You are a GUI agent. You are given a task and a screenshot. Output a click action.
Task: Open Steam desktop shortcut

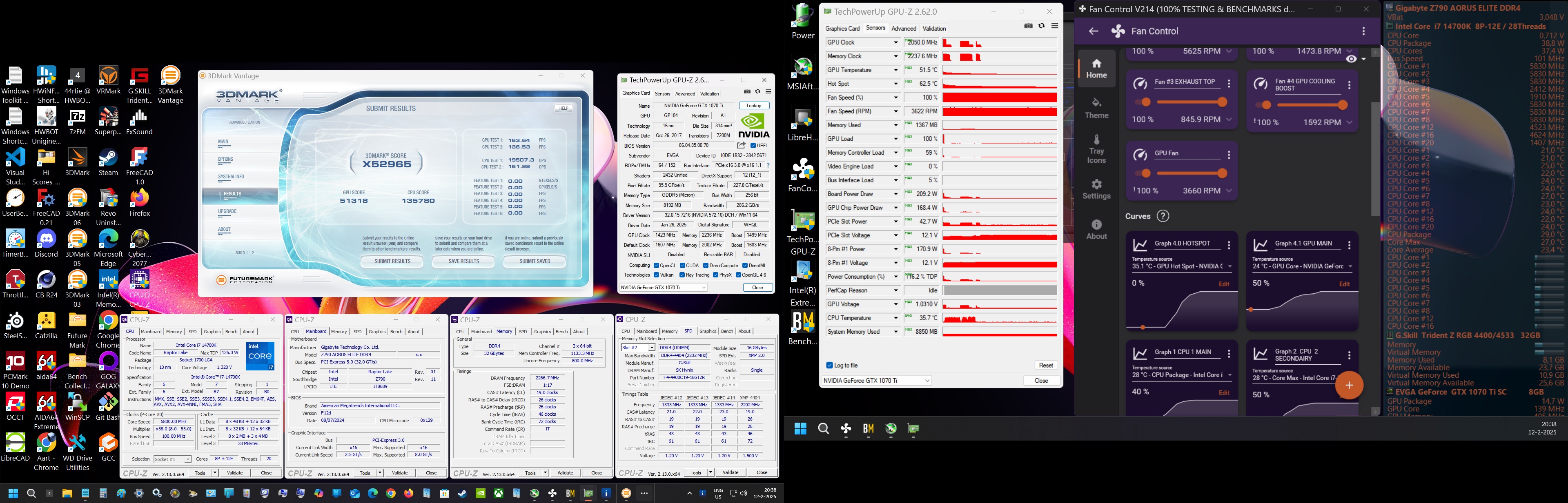108,162
